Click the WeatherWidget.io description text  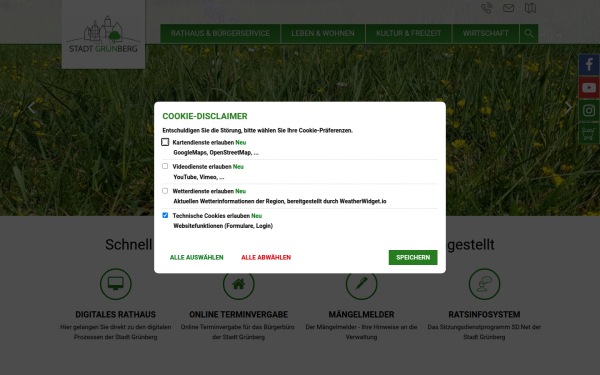(280, 201)
